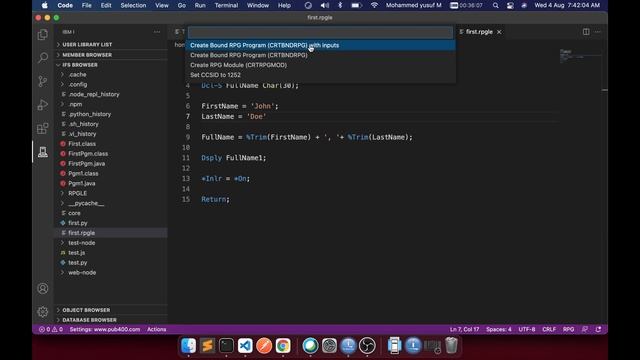Select first.rpgle in IFS Browser

111,233
